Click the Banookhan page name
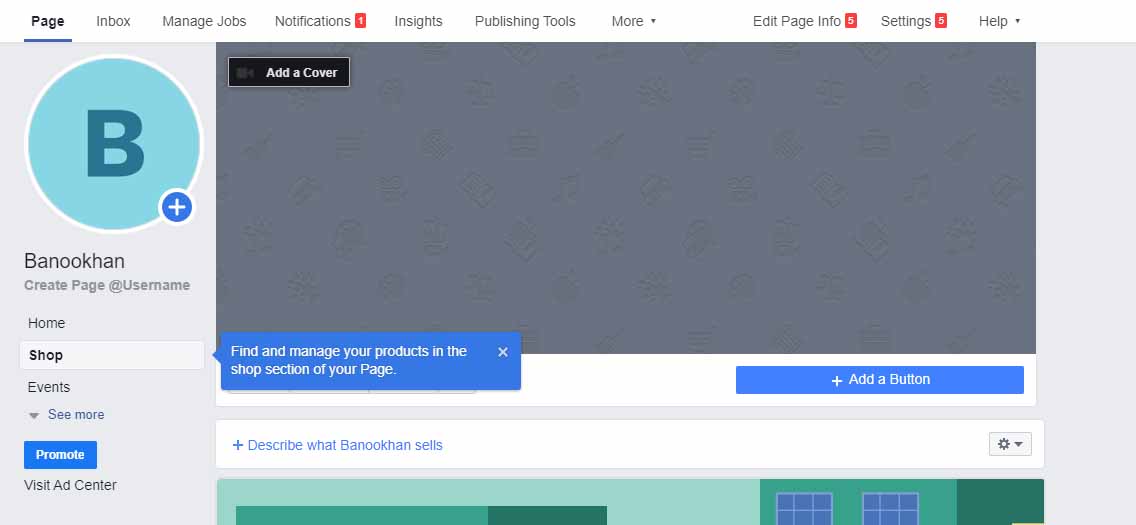Image resolution: width=1136 pixels, height=525 pixels. 75,261
